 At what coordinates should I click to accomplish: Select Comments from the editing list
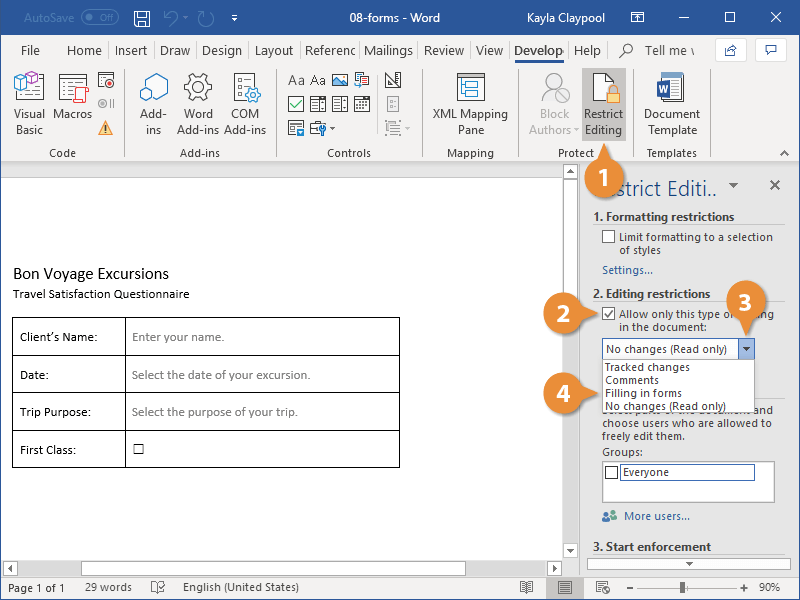coord(632,380)
